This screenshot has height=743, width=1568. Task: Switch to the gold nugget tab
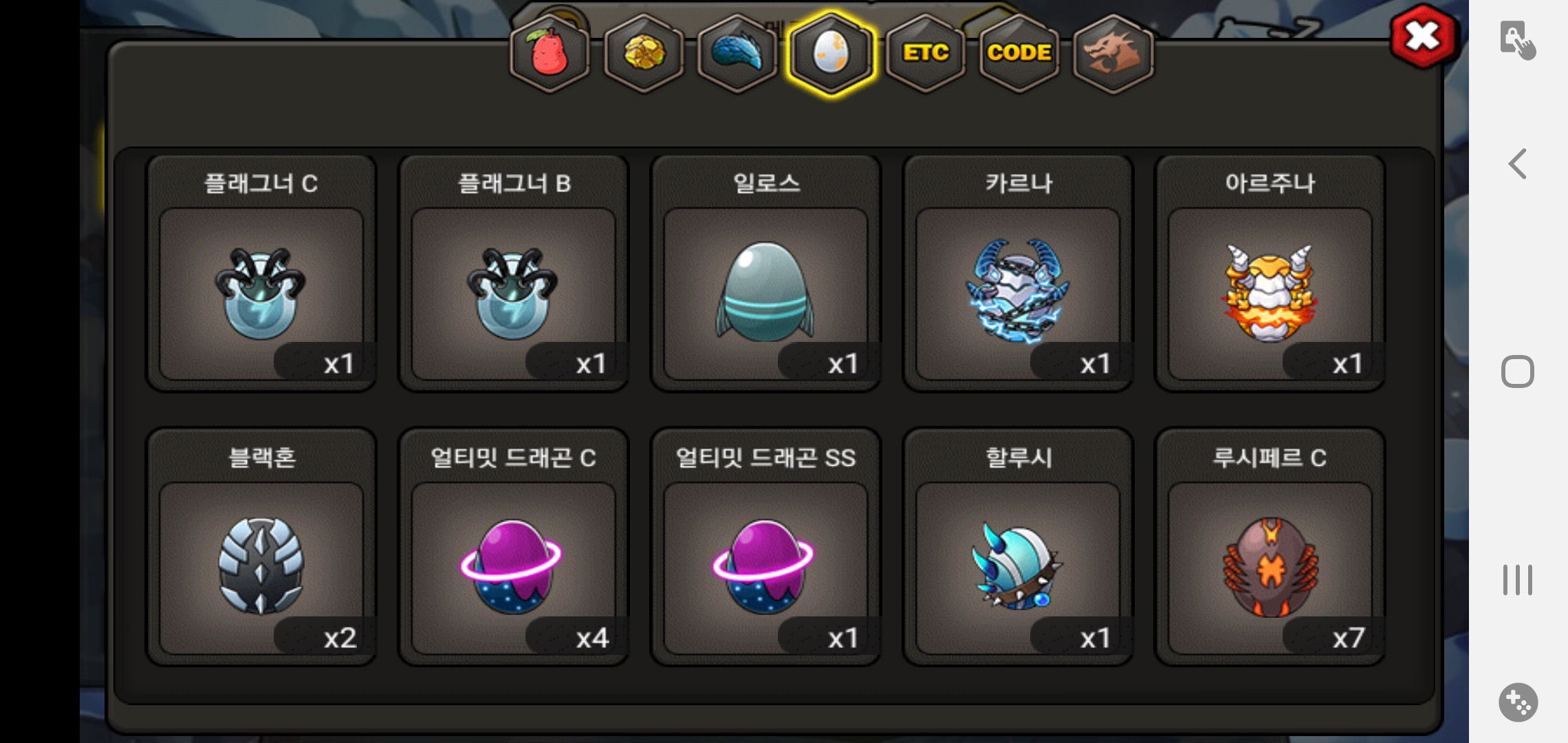coord(644,54)
